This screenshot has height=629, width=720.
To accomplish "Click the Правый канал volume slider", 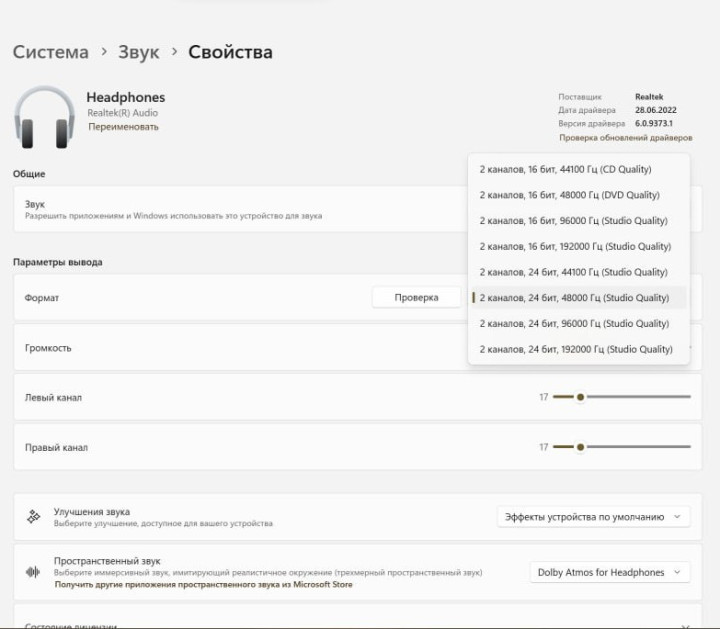I will pos(621,447).
